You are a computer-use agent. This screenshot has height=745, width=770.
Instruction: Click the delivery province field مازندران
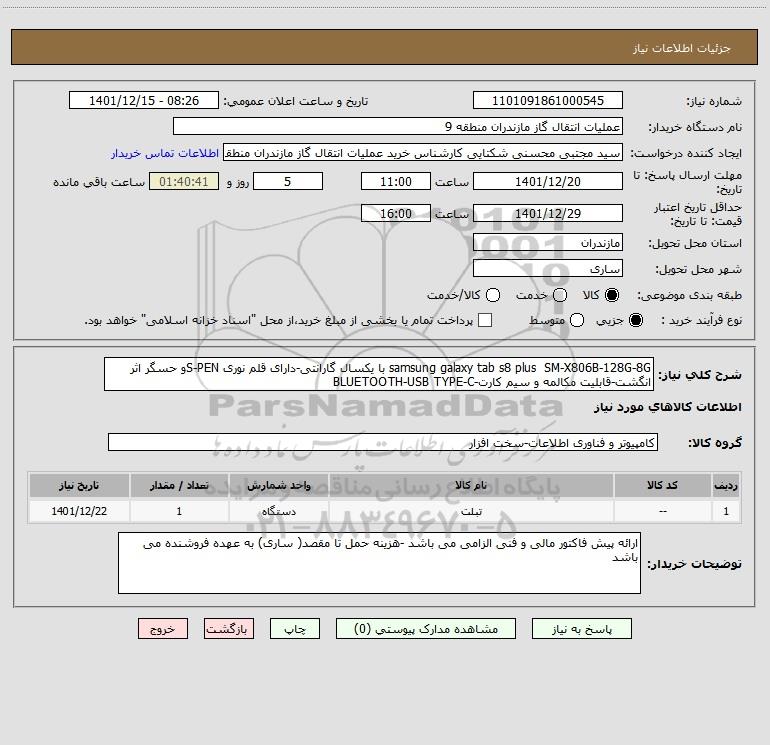click(x=548, y=243)
